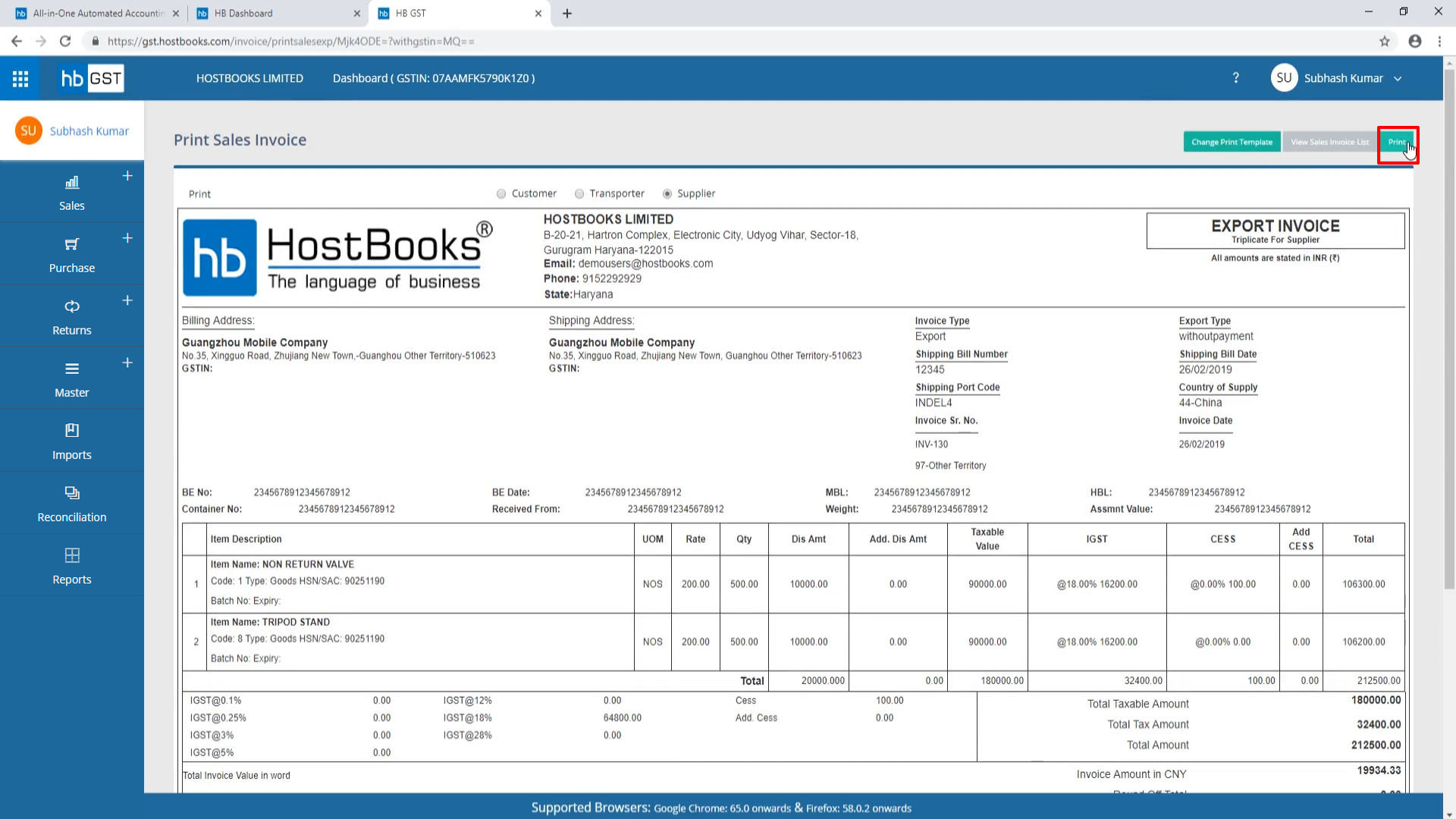Image resolution: width=1456 pixels, height=819 pixels.
Task: Close the All-in-One Automated Accounting tab
Action: 176,13
